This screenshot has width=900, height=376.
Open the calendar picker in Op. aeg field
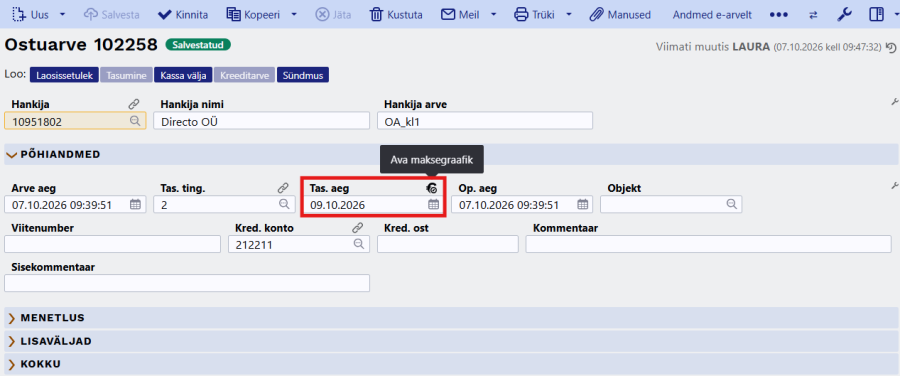[583, 204]
